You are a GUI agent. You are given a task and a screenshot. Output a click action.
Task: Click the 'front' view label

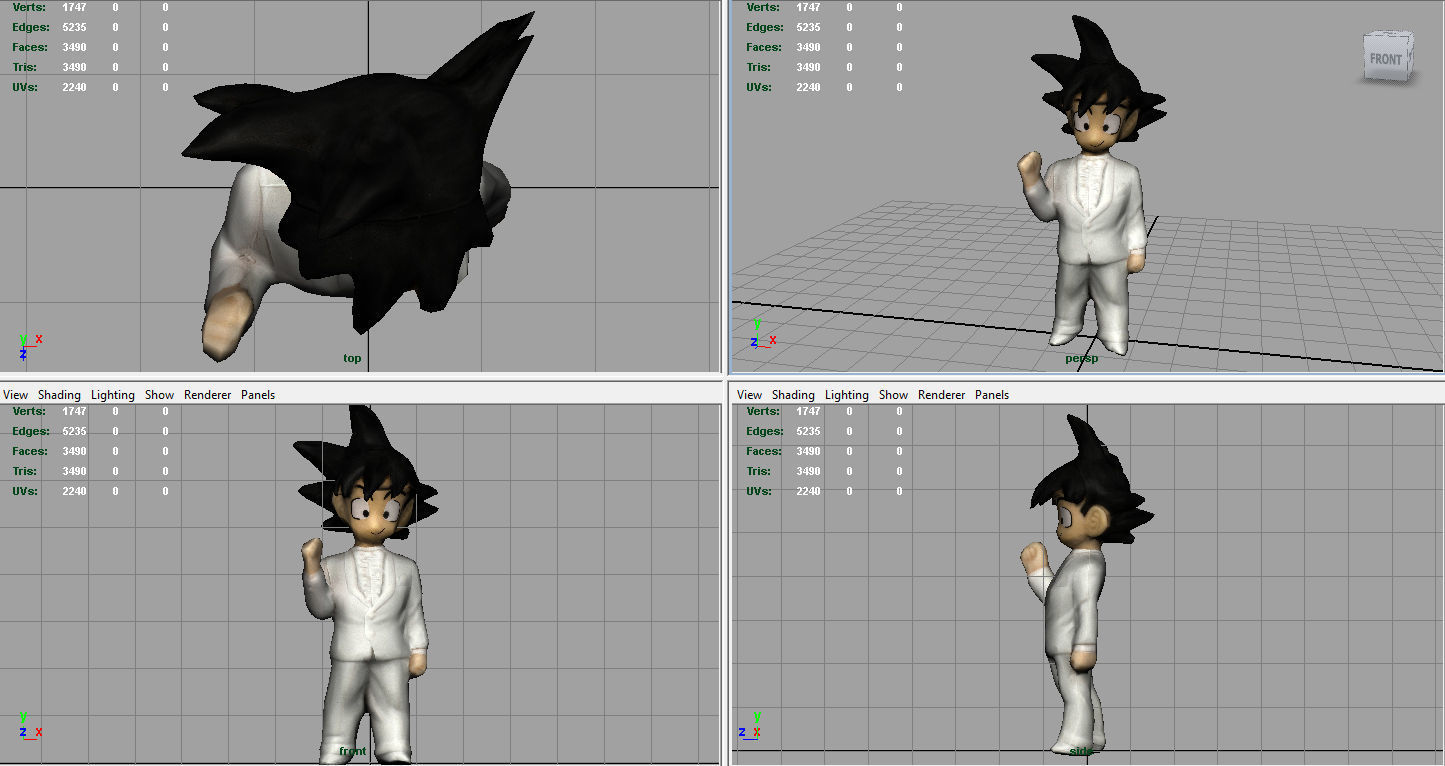353,751
